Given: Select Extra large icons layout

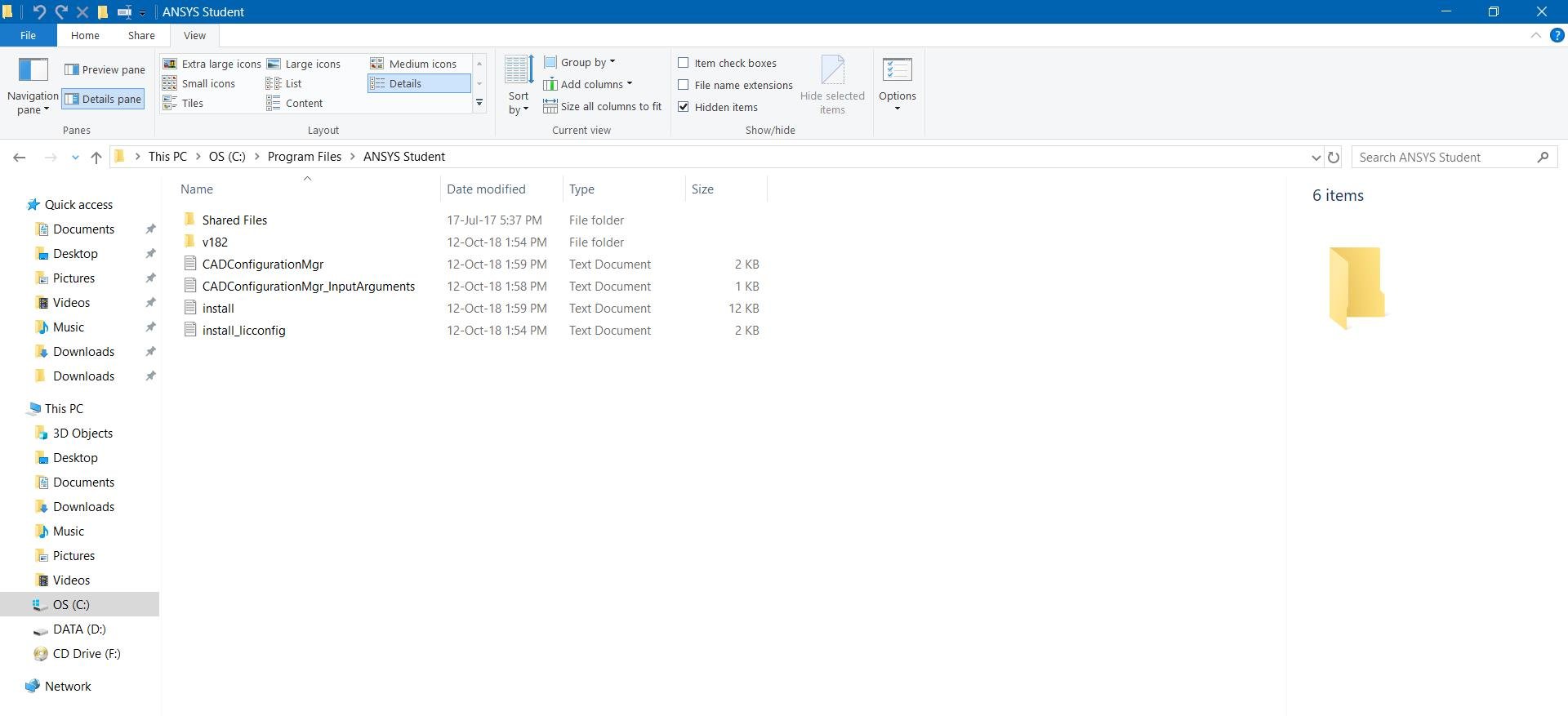Looking at the screenshot, I should [212, 64].
